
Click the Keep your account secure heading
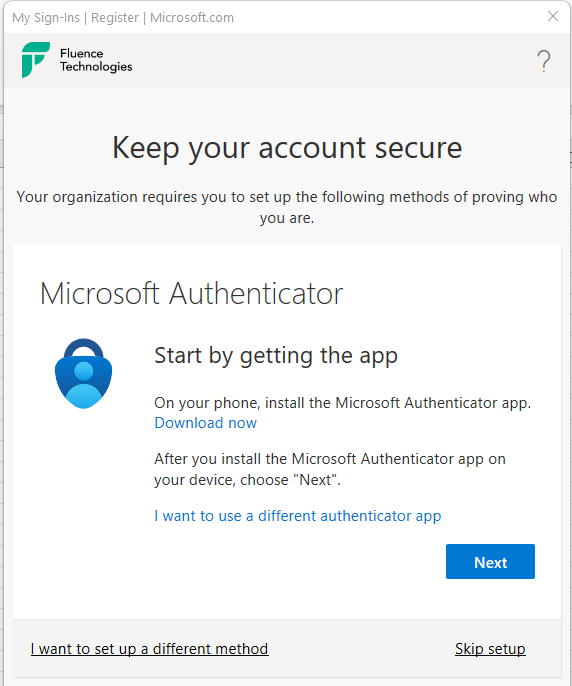[287, 148]
